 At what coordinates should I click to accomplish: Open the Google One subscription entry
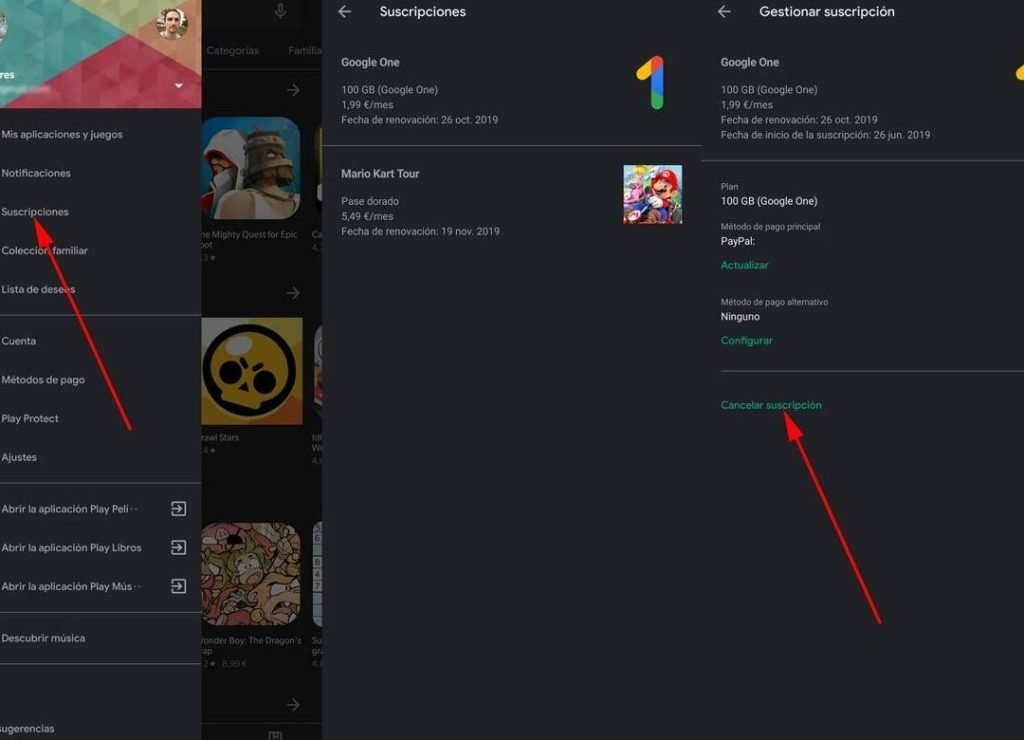click(480, 90)
